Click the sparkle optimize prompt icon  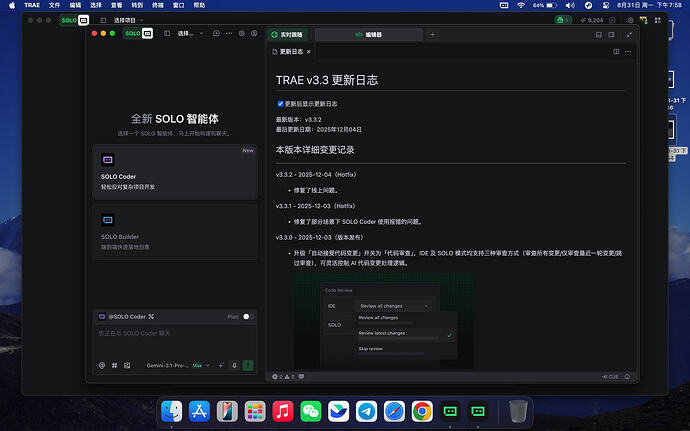coord(221,365)
